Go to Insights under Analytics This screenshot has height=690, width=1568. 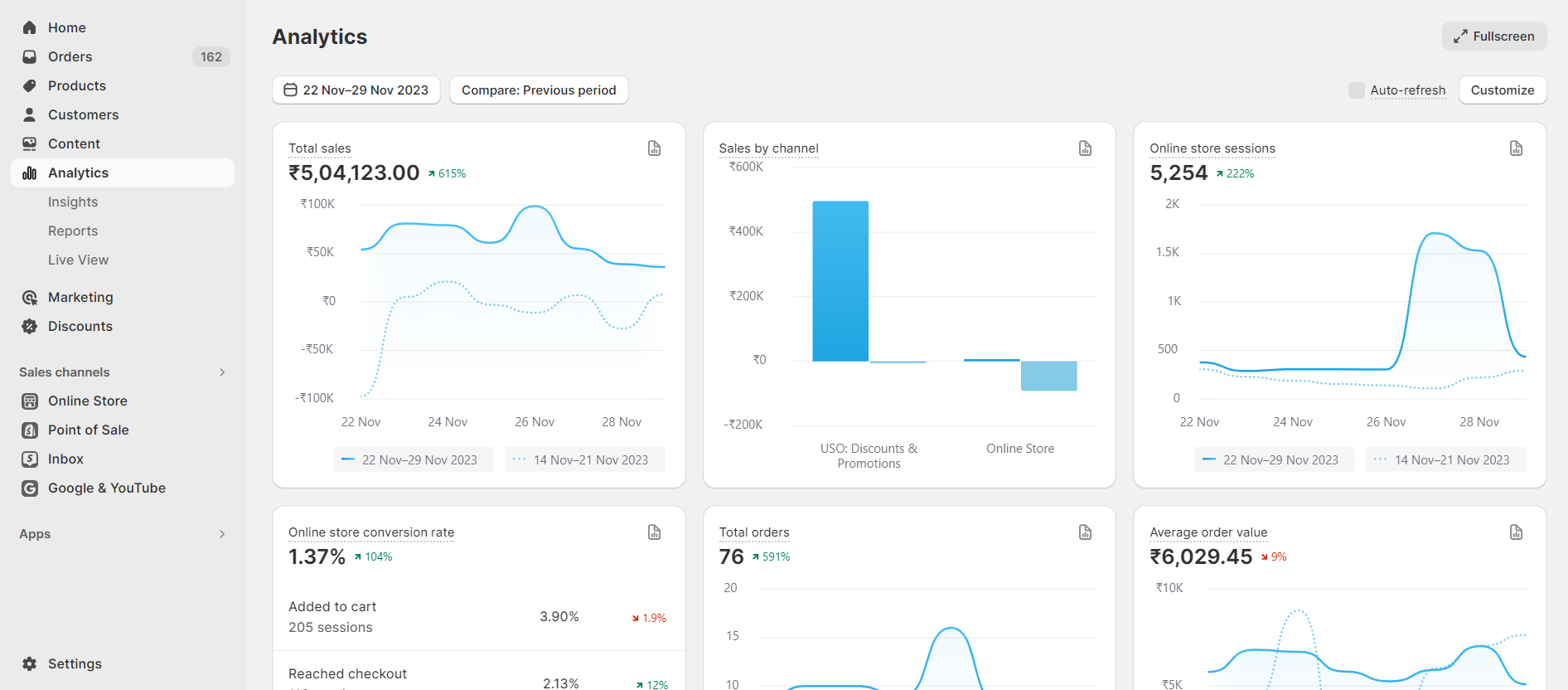[x=73, y=202]
